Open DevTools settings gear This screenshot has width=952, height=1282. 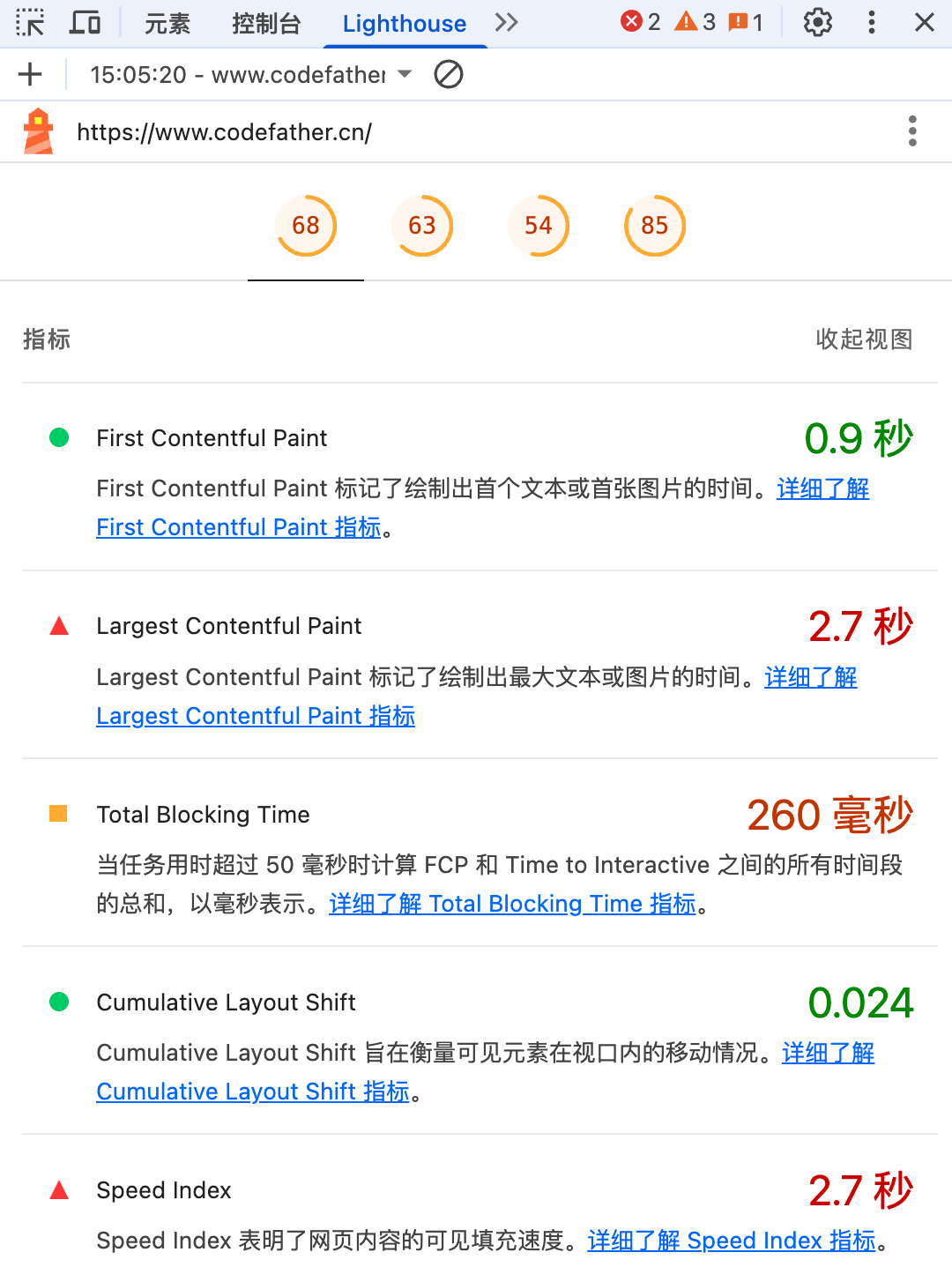tap(817, 23)
